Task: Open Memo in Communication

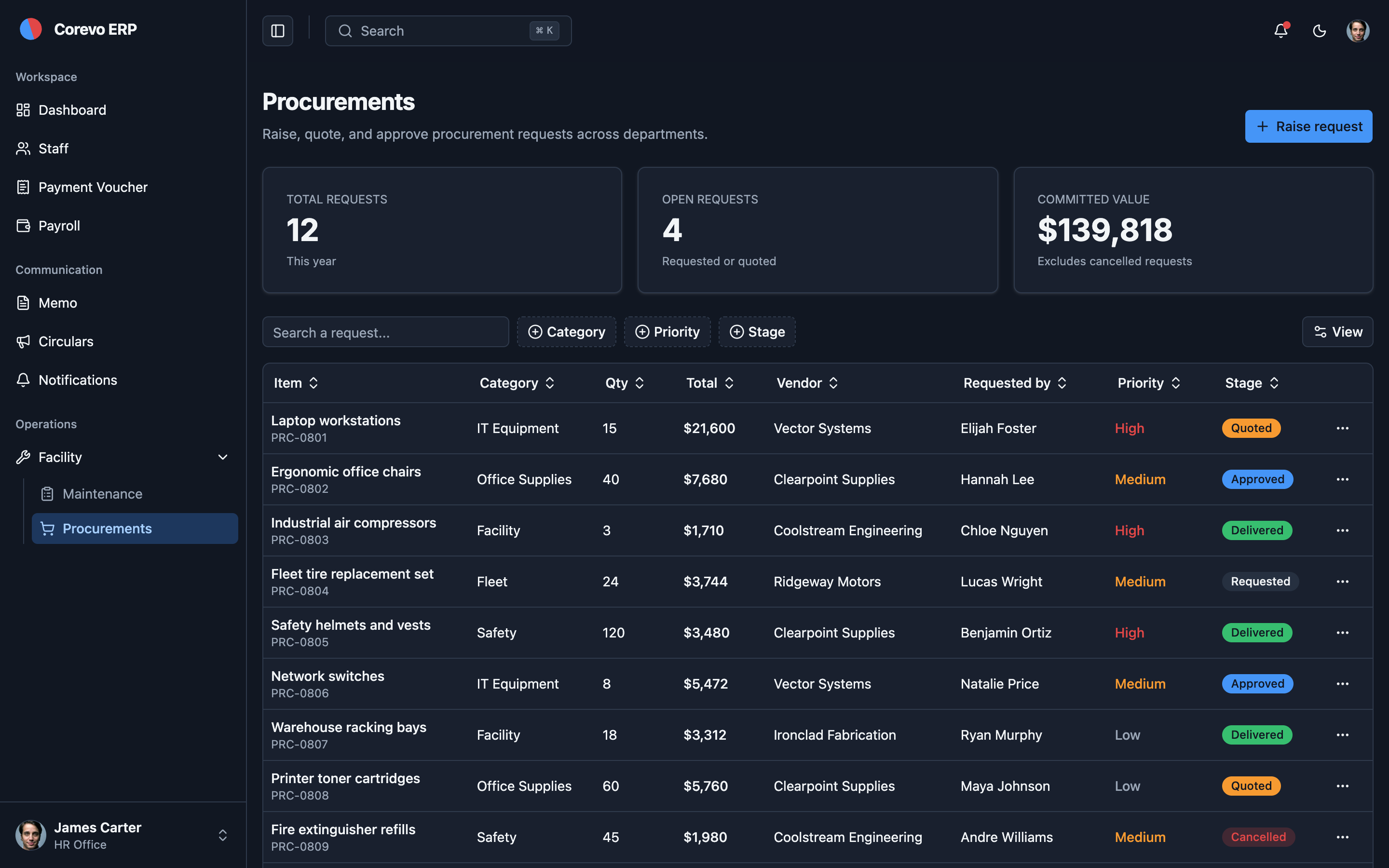Action: (123, 303)
